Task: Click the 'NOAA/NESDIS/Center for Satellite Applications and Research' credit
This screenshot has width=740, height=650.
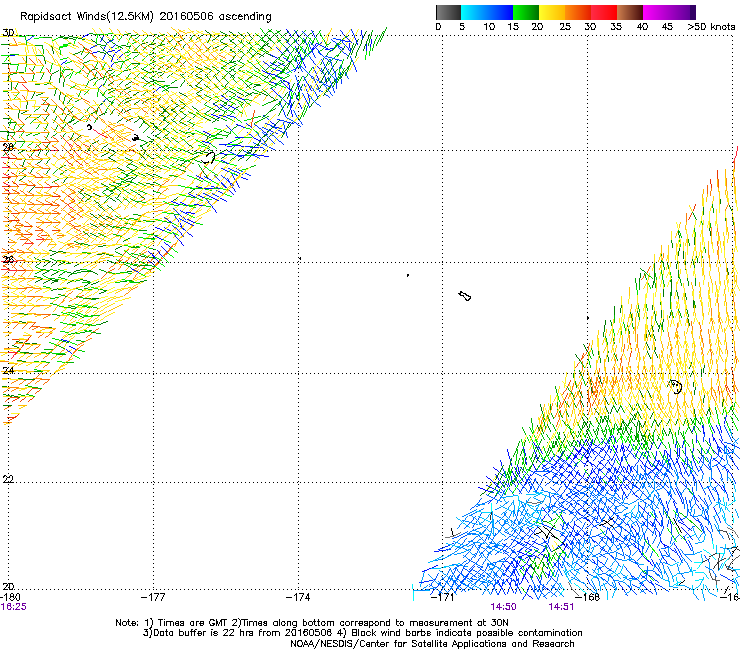Action: coord(432,644)
